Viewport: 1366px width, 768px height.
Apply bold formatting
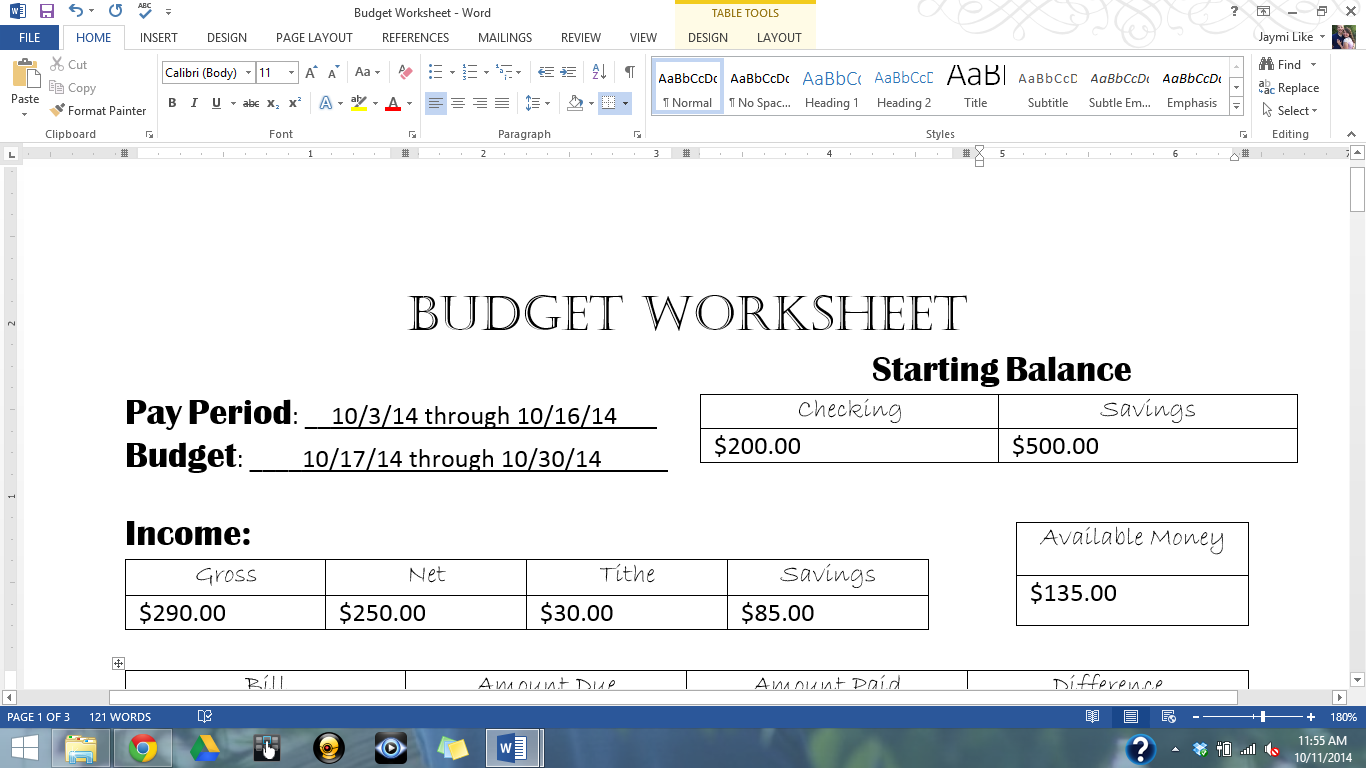point(172,103)
